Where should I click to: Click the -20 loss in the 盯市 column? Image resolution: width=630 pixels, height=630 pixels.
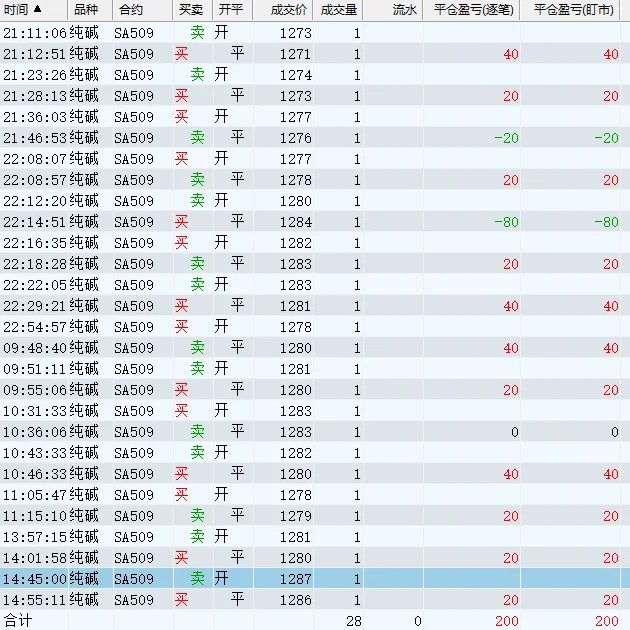point(606,138)
